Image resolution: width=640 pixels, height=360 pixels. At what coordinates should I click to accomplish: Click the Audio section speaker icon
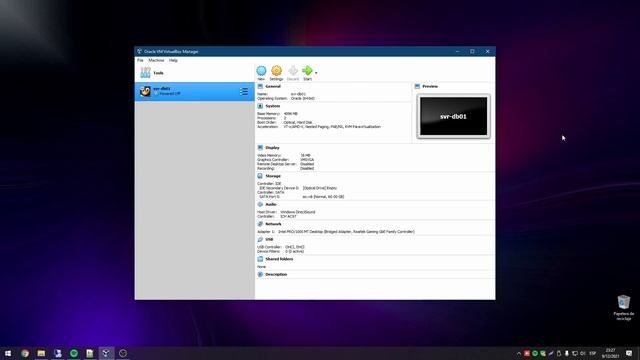[x=260, y=204]
